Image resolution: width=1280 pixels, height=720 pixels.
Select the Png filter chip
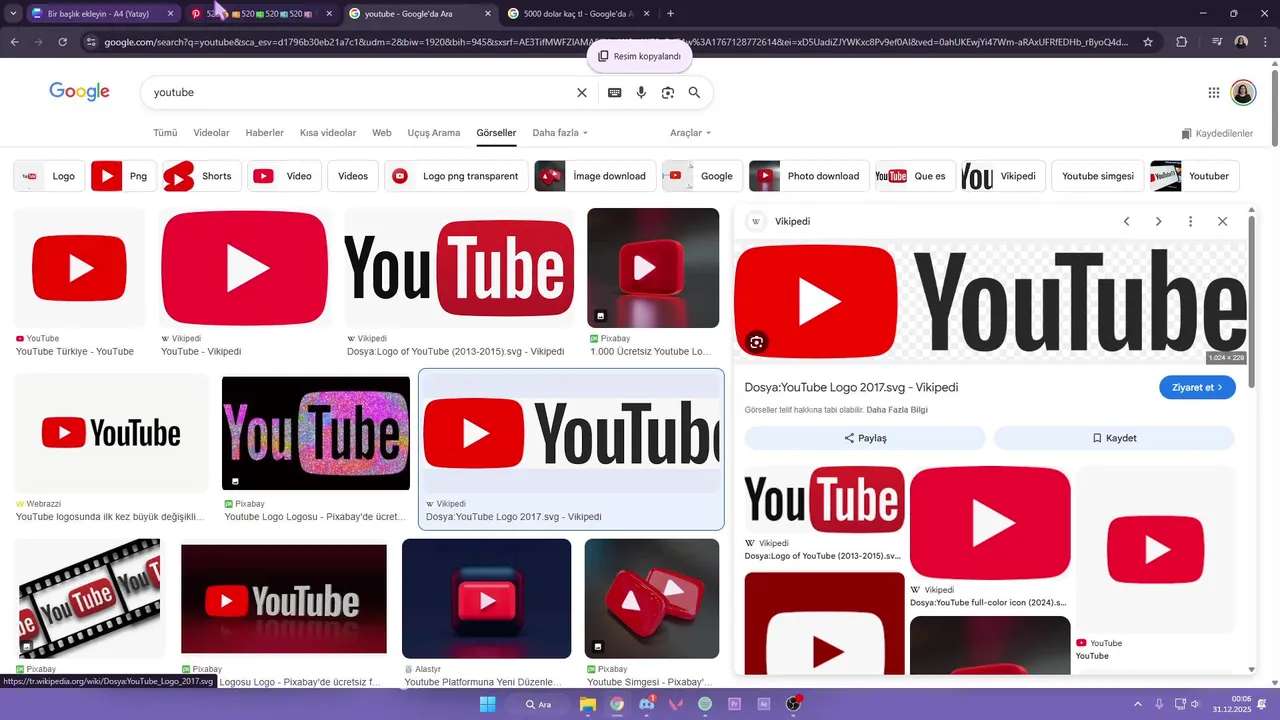(x=124, y=176)
